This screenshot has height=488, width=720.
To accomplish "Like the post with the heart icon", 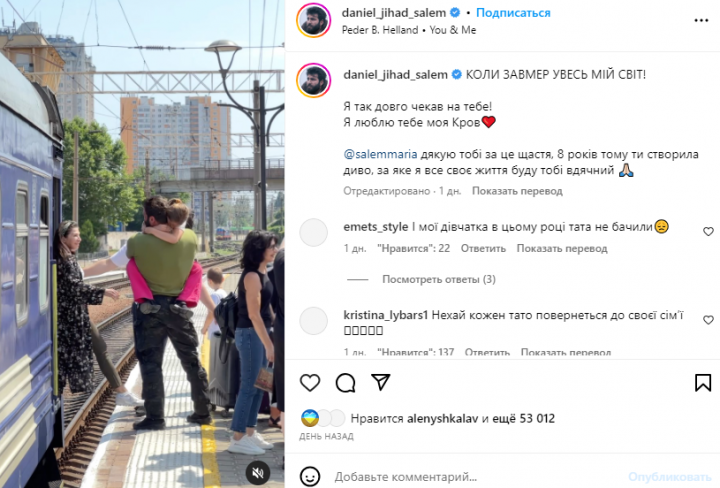I will coord(310,382).
